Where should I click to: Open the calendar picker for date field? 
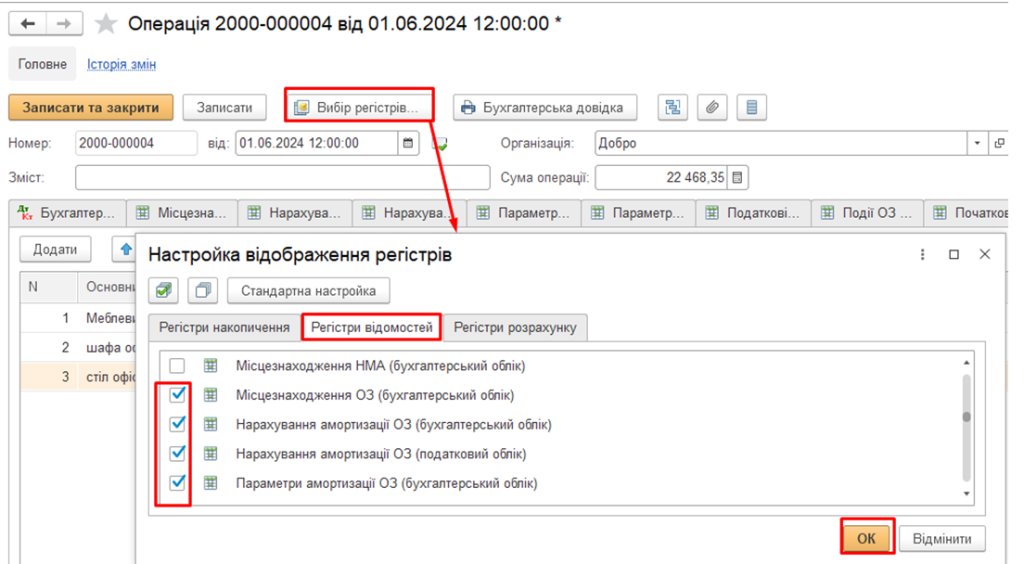click(x=408, y=143)
